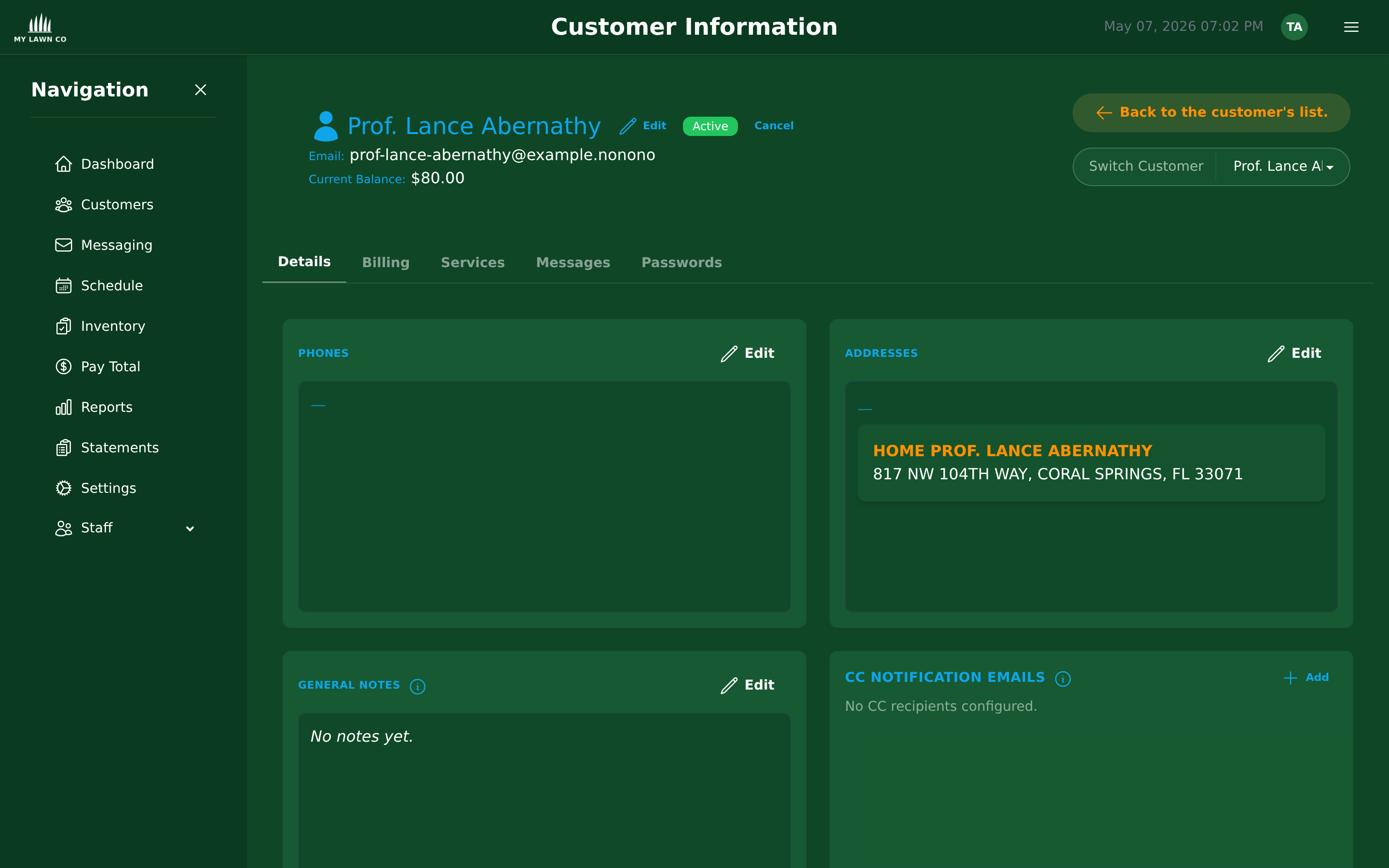Screen dimensions: 1389x868
Task: Open the Passwords tab
Action: [681, 262]
